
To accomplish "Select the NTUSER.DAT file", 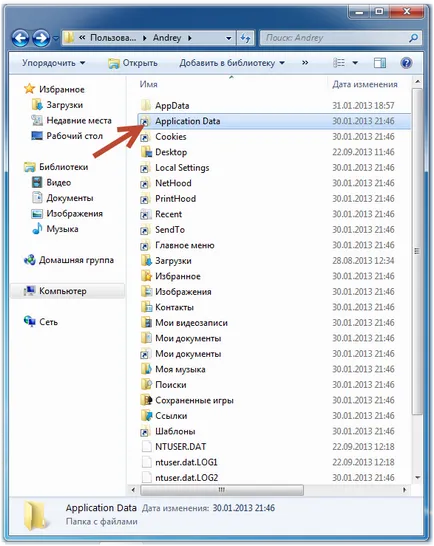I will [x=180, y=446].
